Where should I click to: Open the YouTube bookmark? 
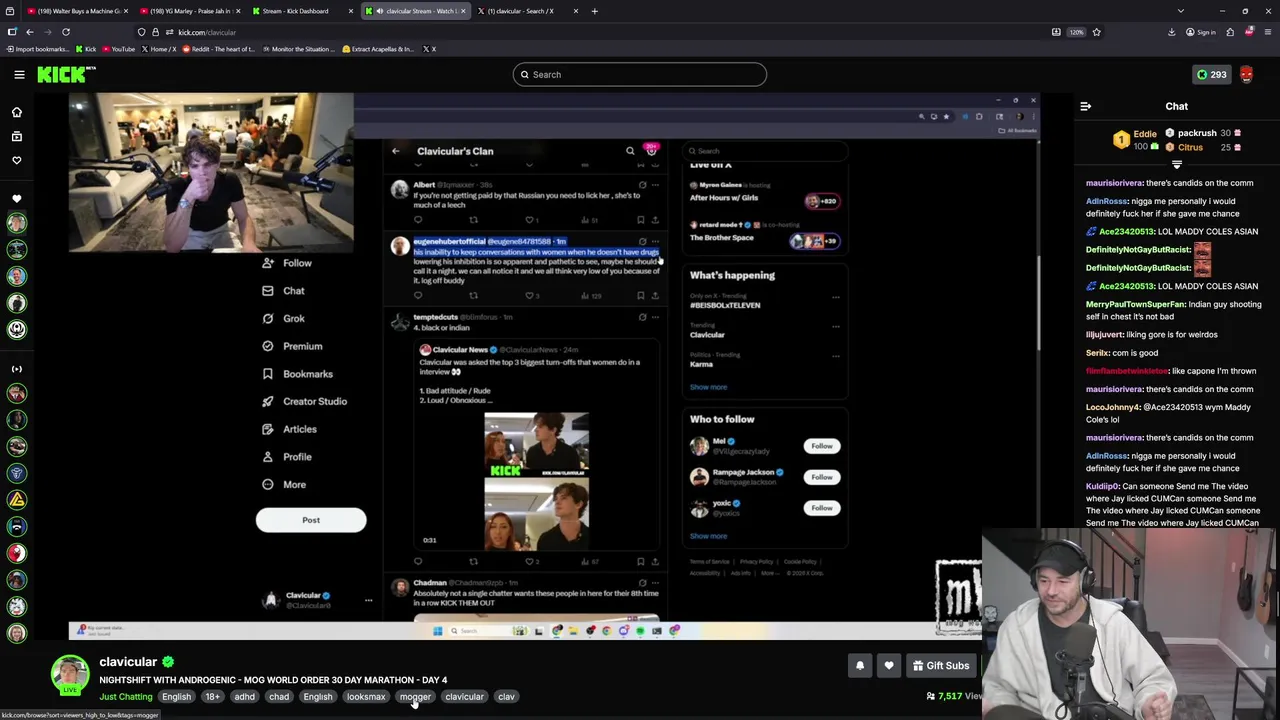point(118,49)
